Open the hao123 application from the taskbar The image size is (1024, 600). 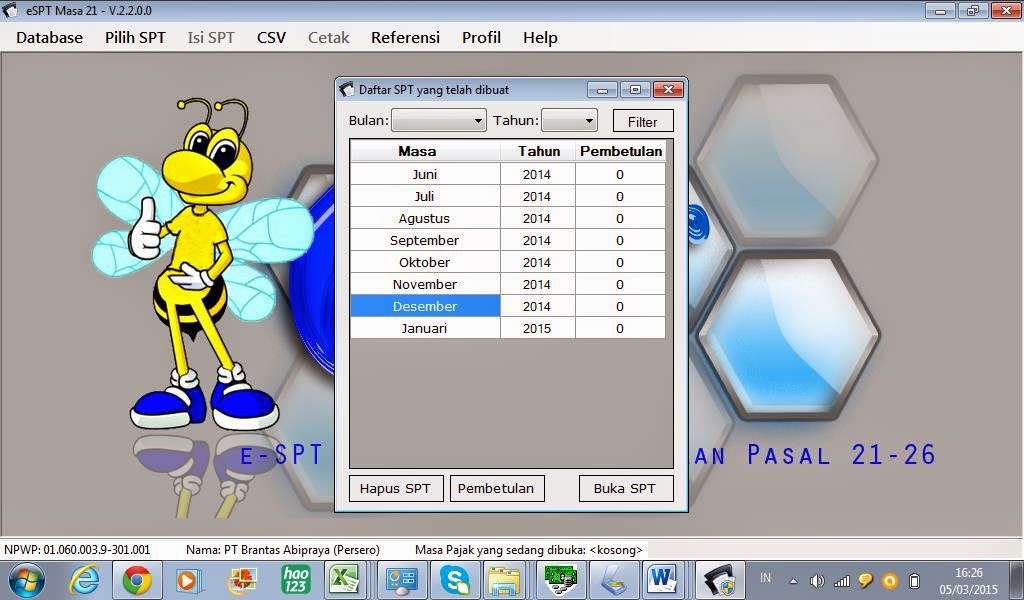(x=293, y=579)
